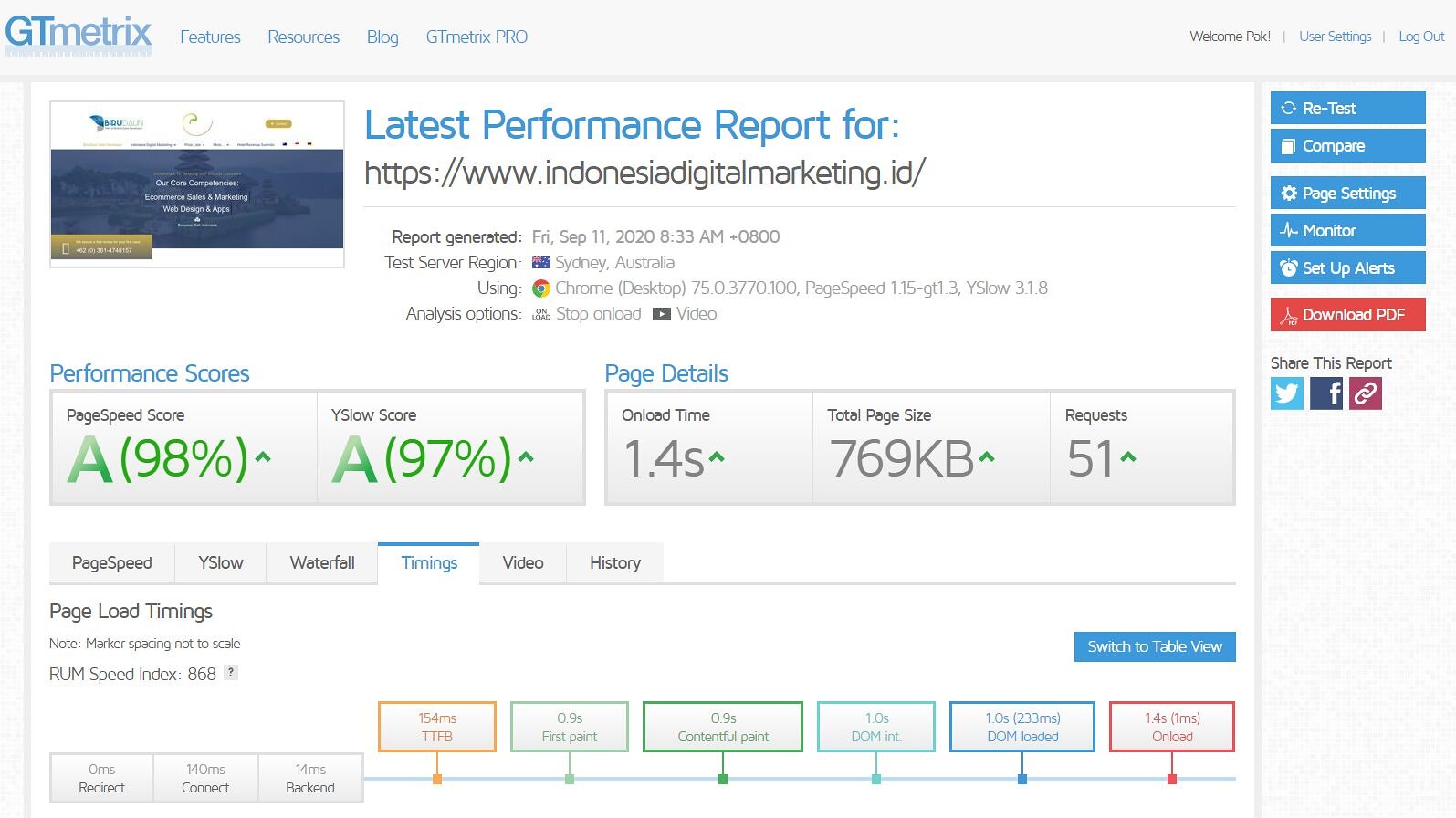Click the report generated date text
Screen dimensions: 1456x818
pyautogui.click(x=655, y=236)
